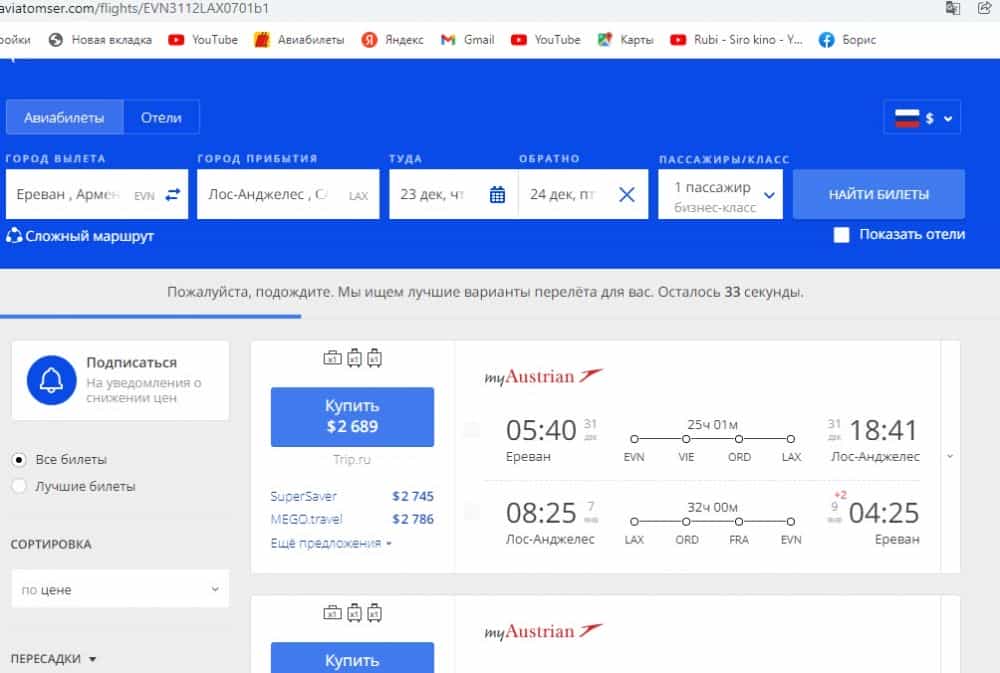Click the departure city field Ереван
The image size is (1000, 673).
coord(70,195)
